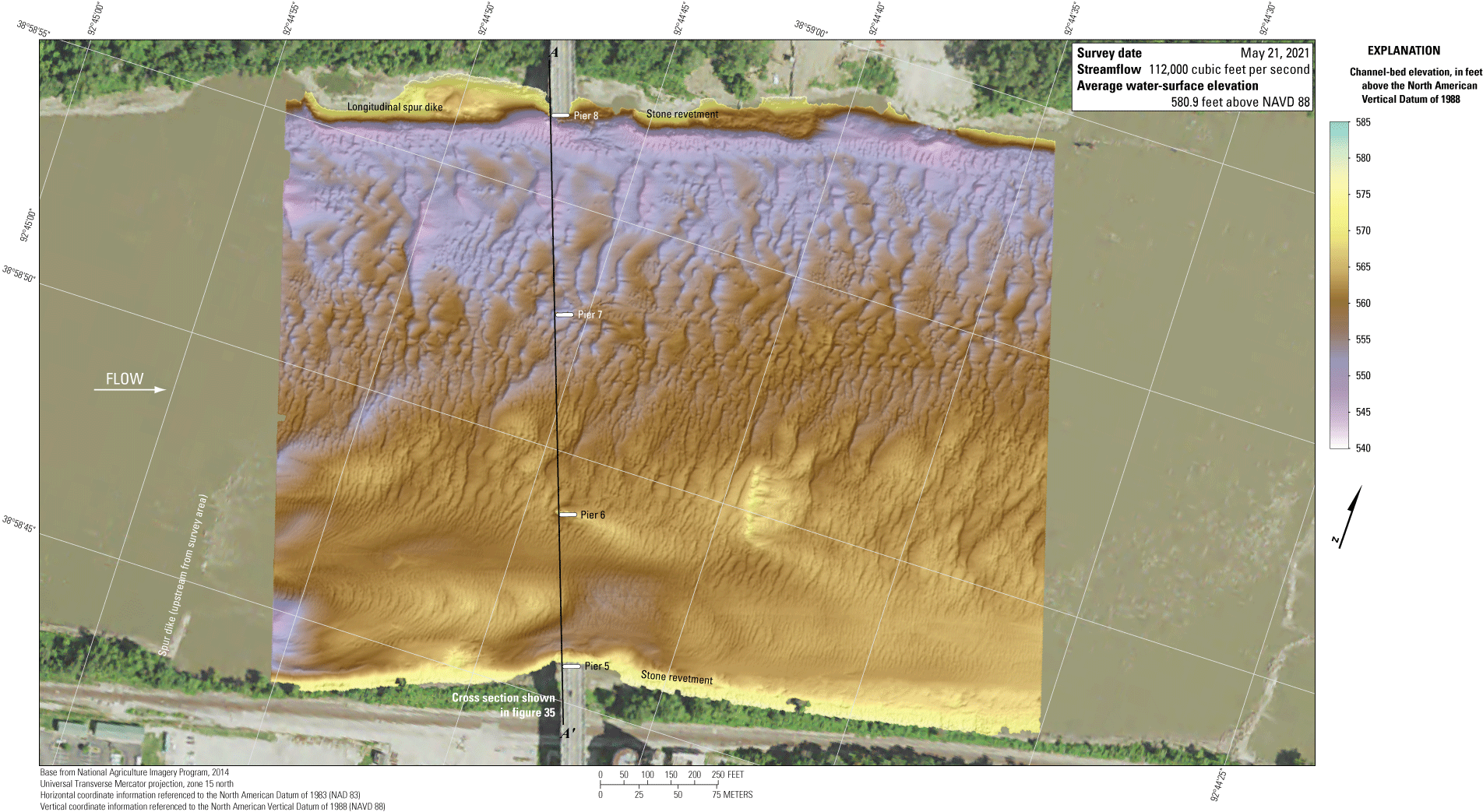This screenshot has width=1483, height=812.
Task: Click the Cross section shown in figure 35 text
Action: tap(503, 705)
